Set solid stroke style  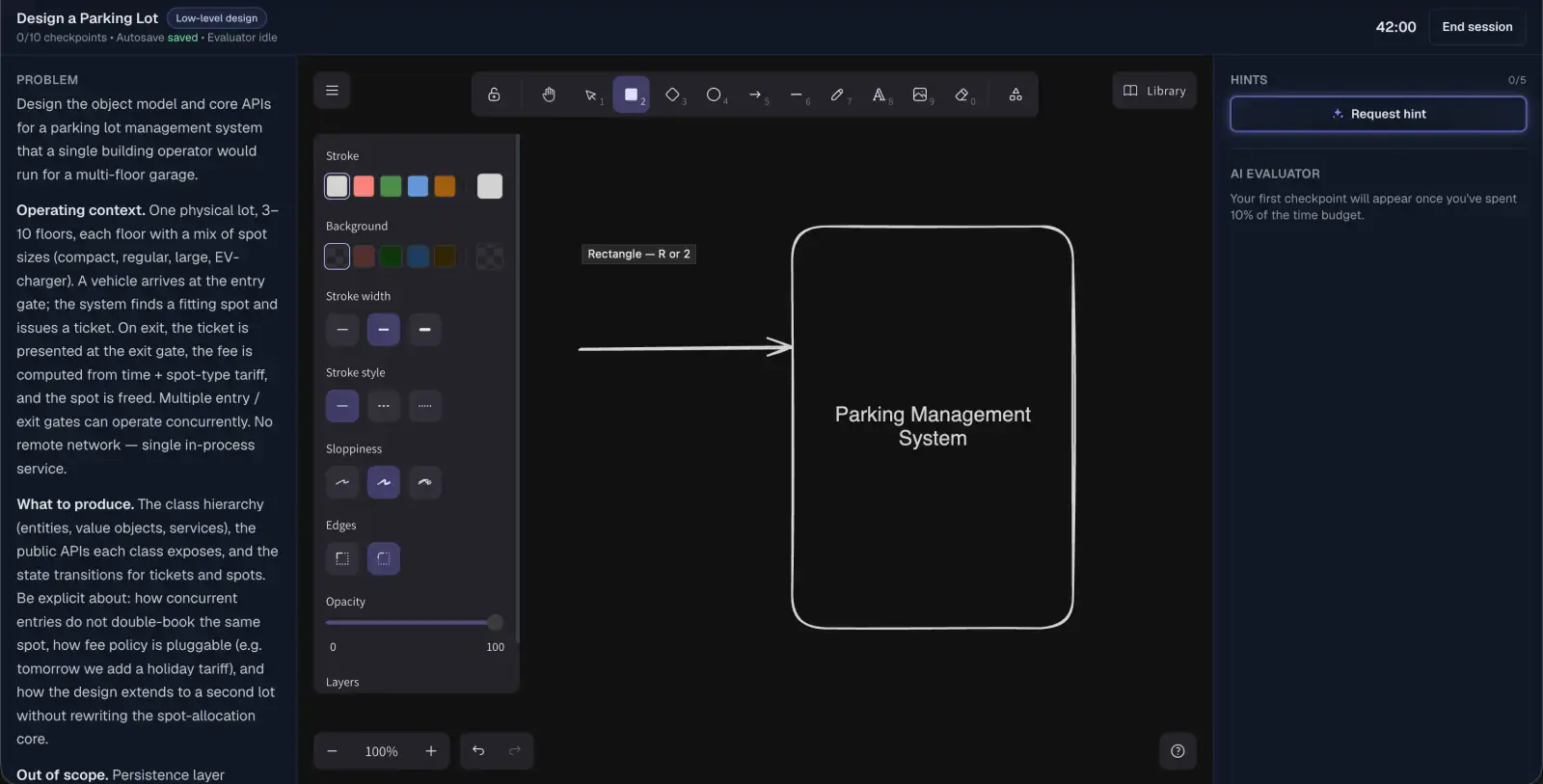342,406
